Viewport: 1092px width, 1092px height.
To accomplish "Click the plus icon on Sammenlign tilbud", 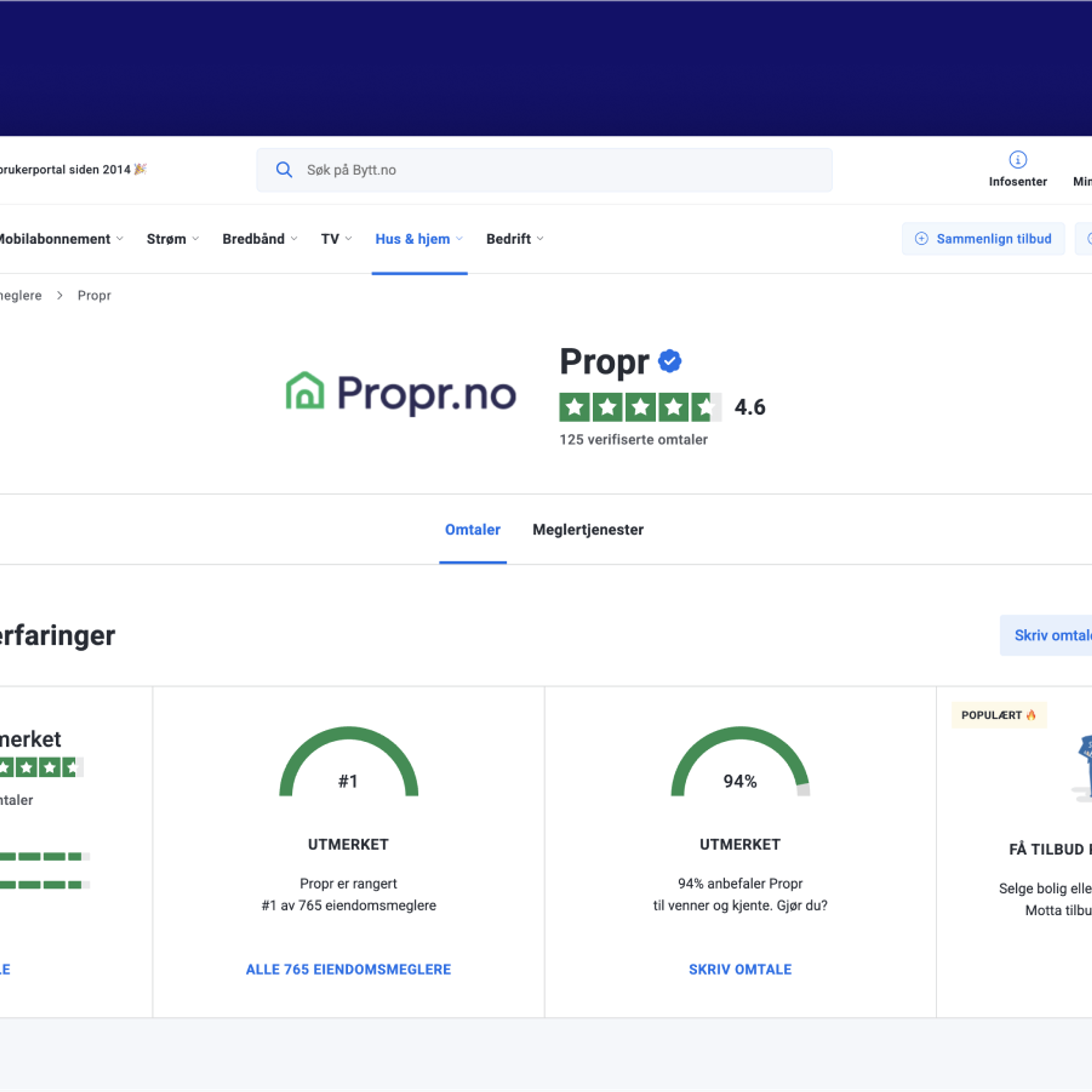I will click(921, 239).
